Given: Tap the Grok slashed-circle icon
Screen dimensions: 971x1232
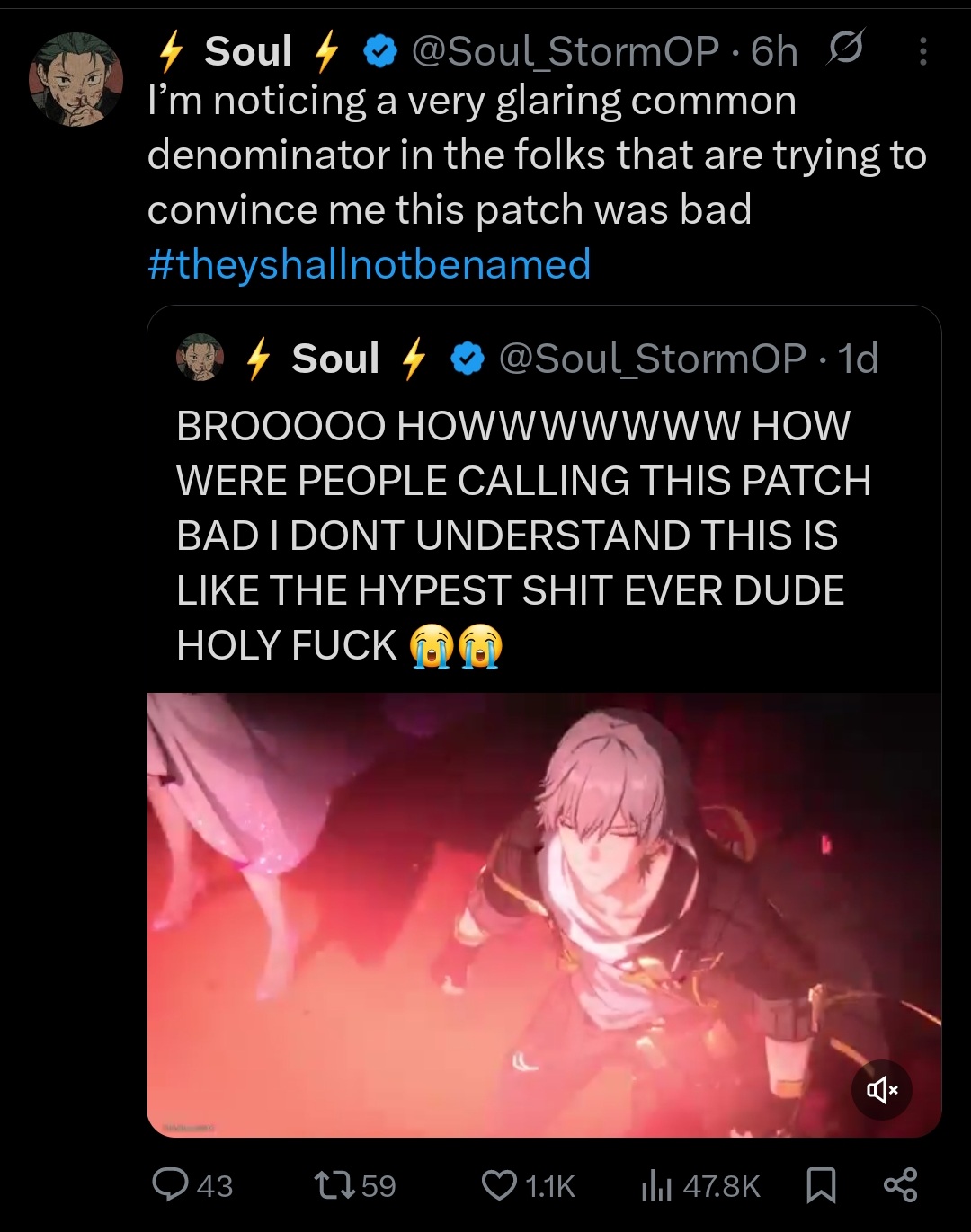Looking at the screenshot, I should coord(845,49).
